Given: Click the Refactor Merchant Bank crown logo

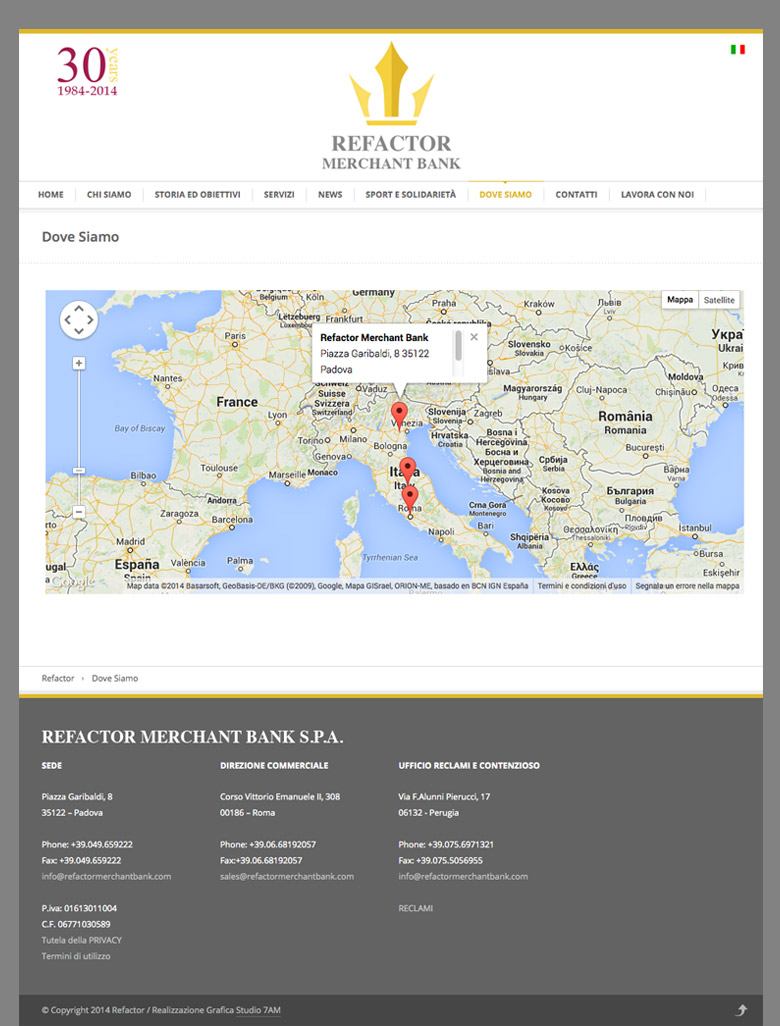Looking at the screenshot, I should tap(391, 106).
